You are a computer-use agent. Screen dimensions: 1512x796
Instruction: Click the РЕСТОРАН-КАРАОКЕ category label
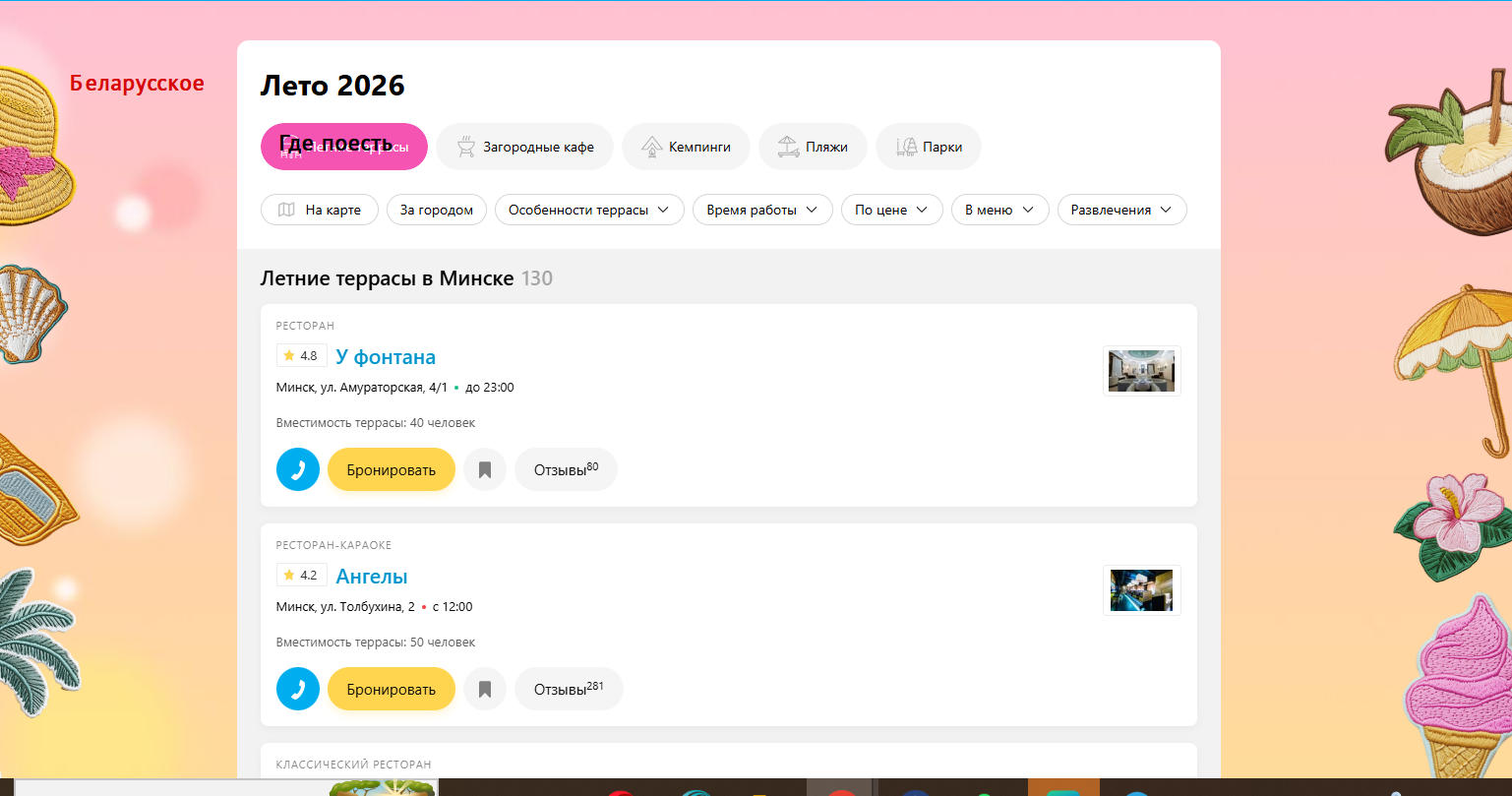tap(333, 545)
